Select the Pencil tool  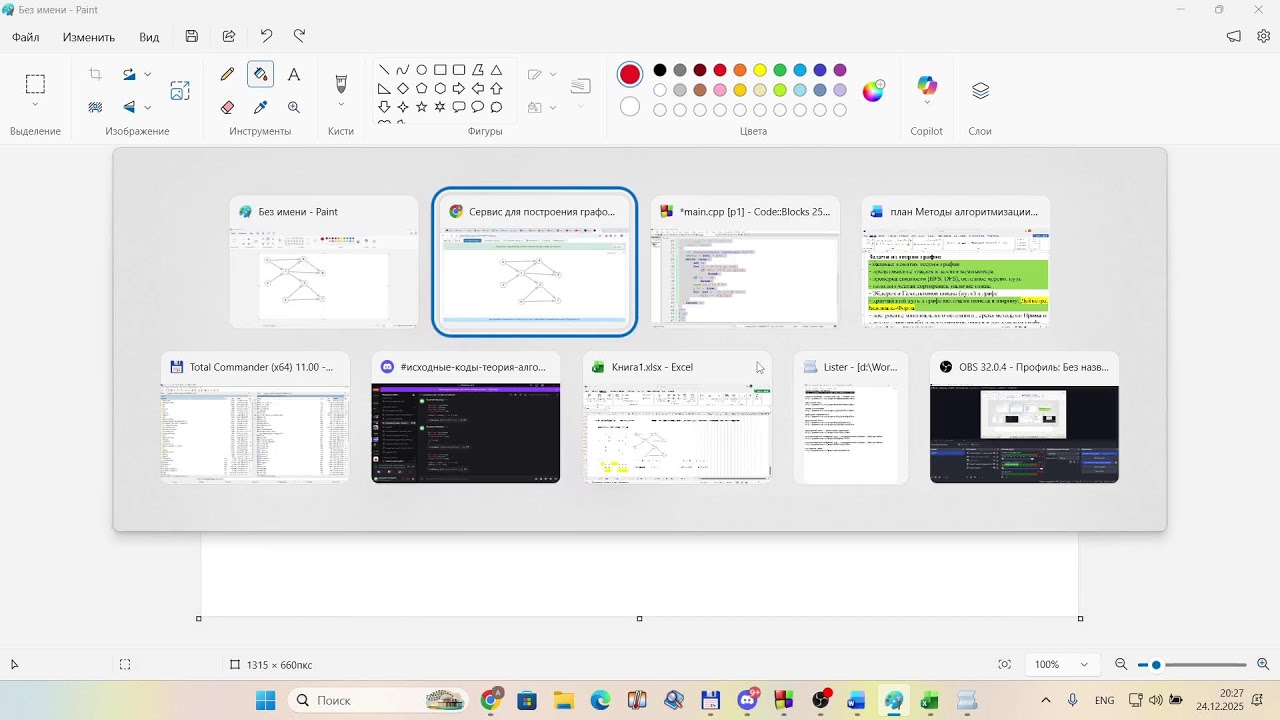tap(228, 74)
